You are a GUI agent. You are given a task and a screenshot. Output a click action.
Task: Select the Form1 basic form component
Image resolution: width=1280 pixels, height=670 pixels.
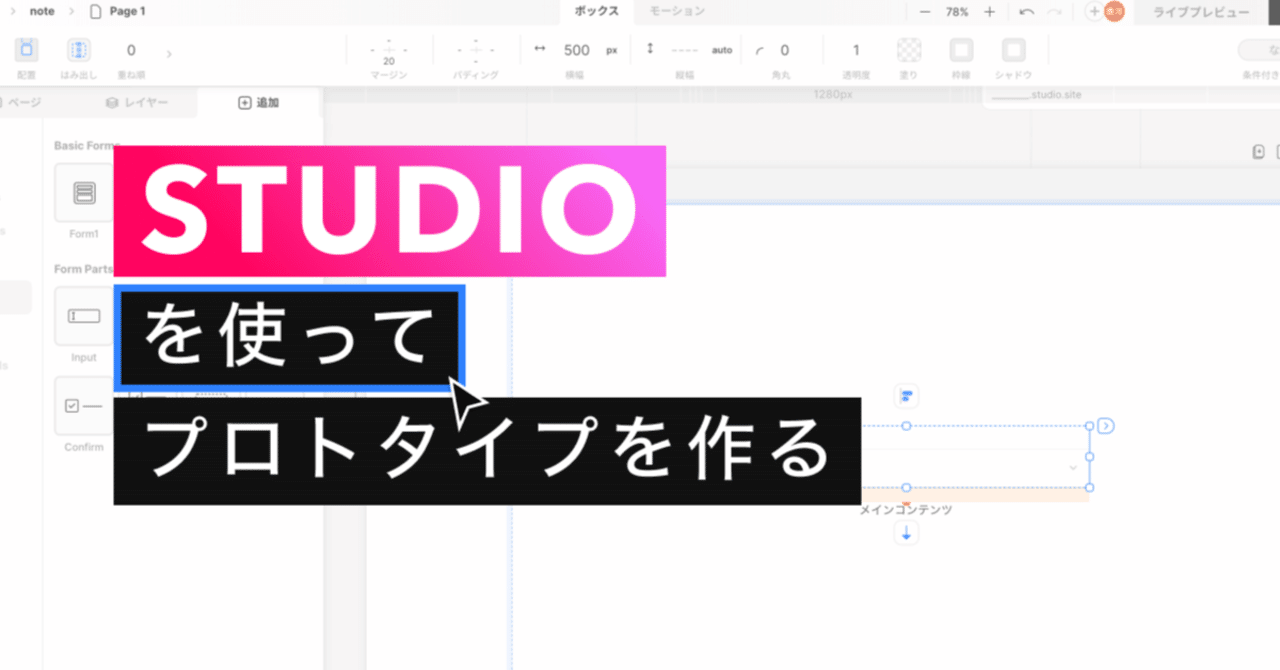[x=84, y=192]
